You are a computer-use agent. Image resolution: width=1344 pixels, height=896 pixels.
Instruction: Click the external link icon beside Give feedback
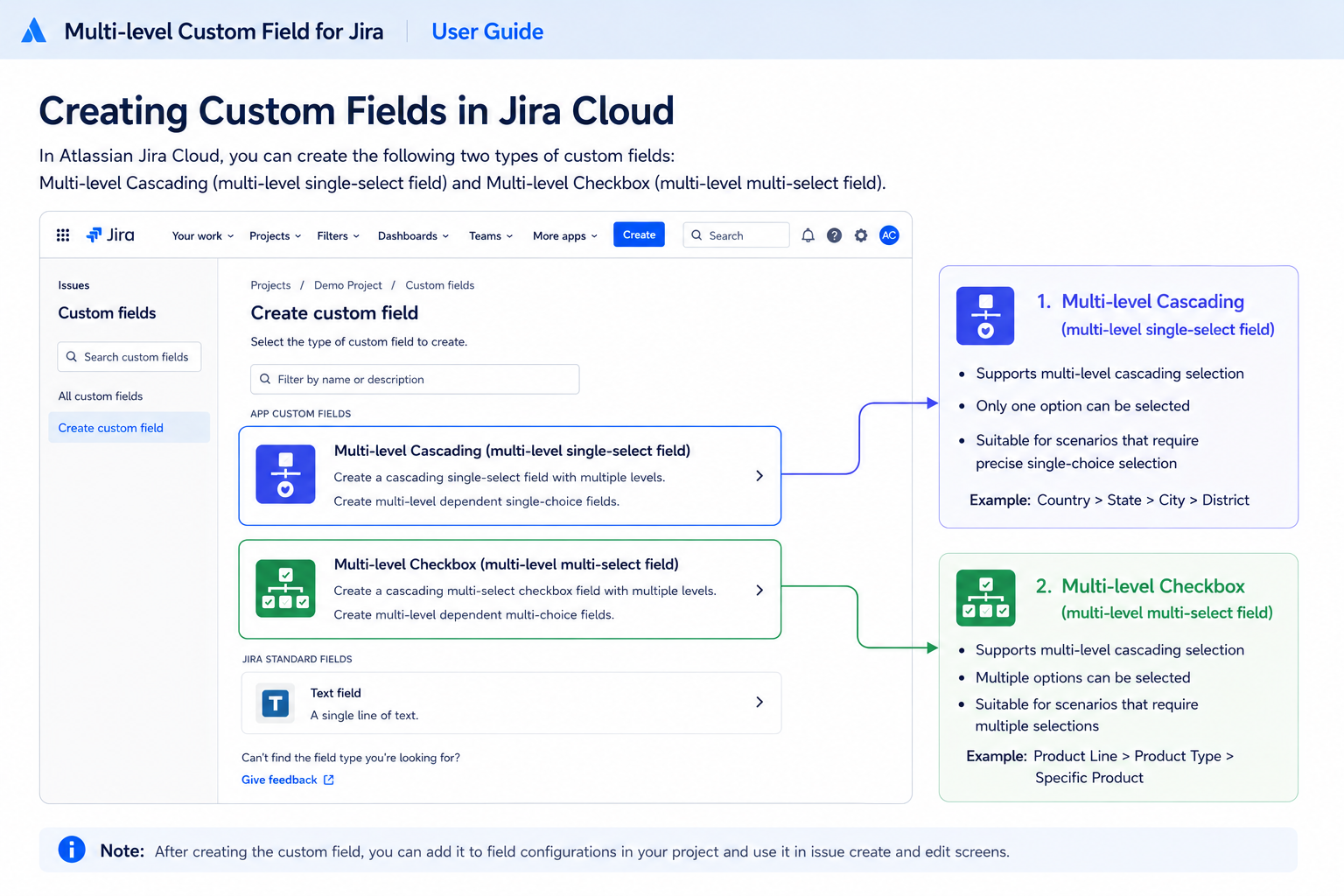click(x=329, y=780)
